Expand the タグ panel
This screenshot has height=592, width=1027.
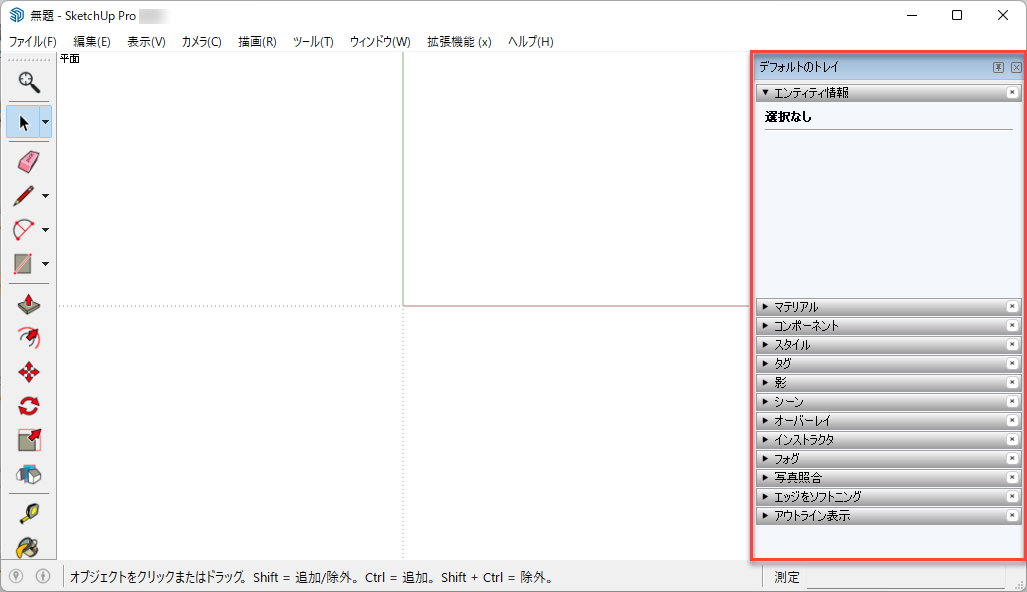coord(782,364)
